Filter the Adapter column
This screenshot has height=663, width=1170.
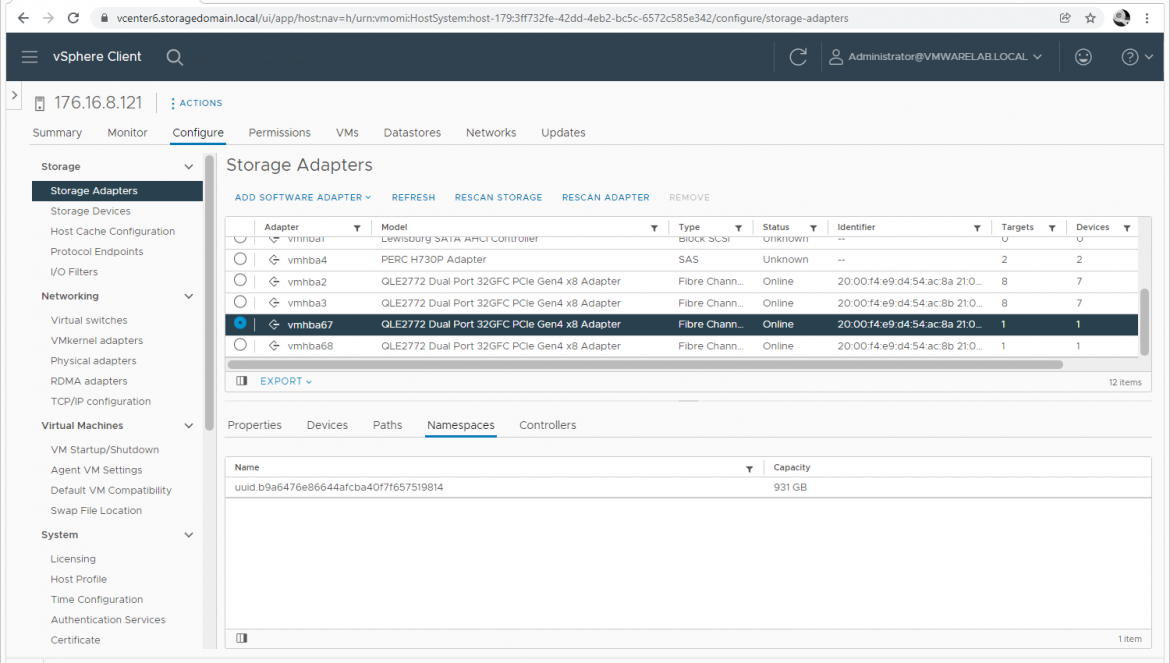(x=357, y=228)
